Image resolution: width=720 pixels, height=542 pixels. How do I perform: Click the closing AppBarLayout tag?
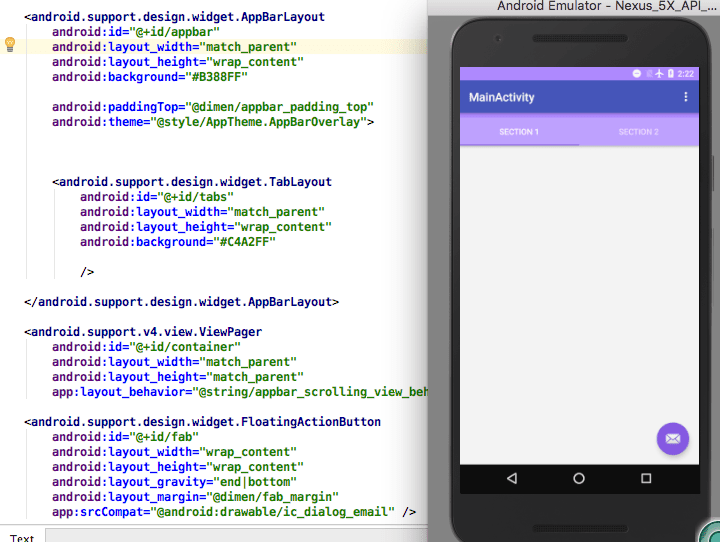(x=181, y=302)
